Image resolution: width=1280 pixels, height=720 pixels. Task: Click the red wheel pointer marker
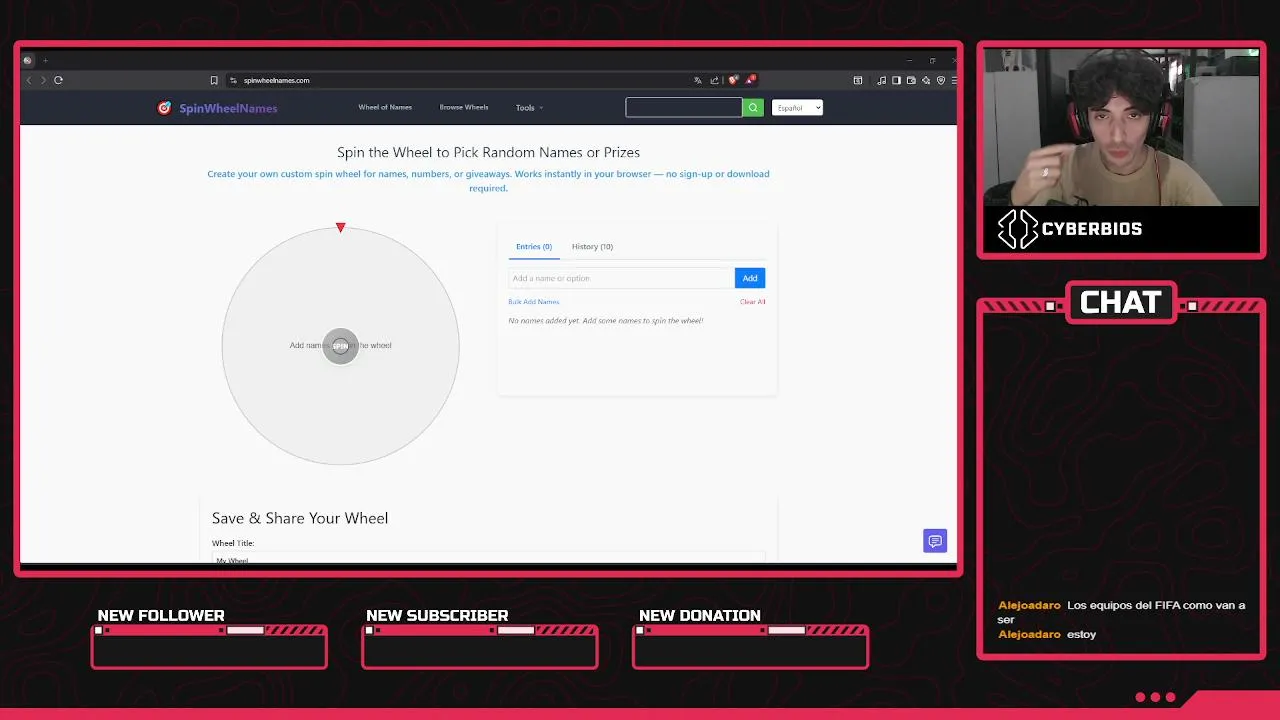pyautogui.click(x=341, y=228)
